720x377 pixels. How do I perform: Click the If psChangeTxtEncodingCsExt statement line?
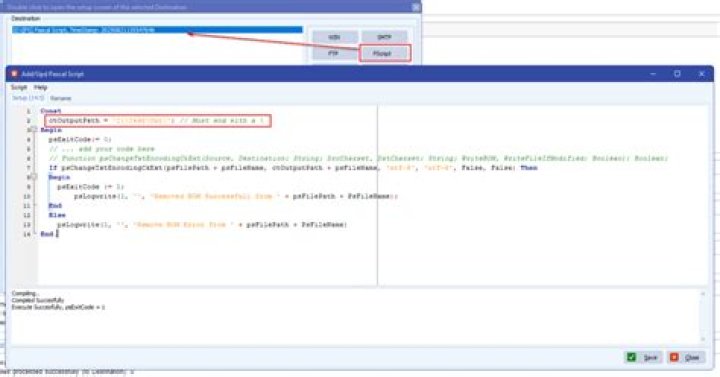click(293, 168)
